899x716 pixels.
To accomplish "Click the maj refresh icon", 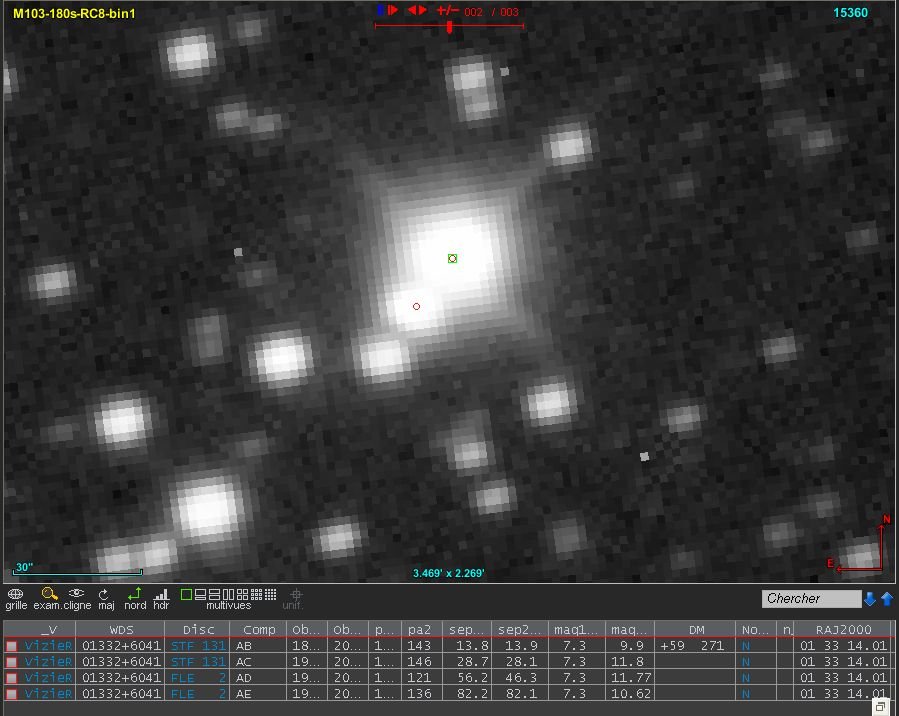I will coord(104,594).
